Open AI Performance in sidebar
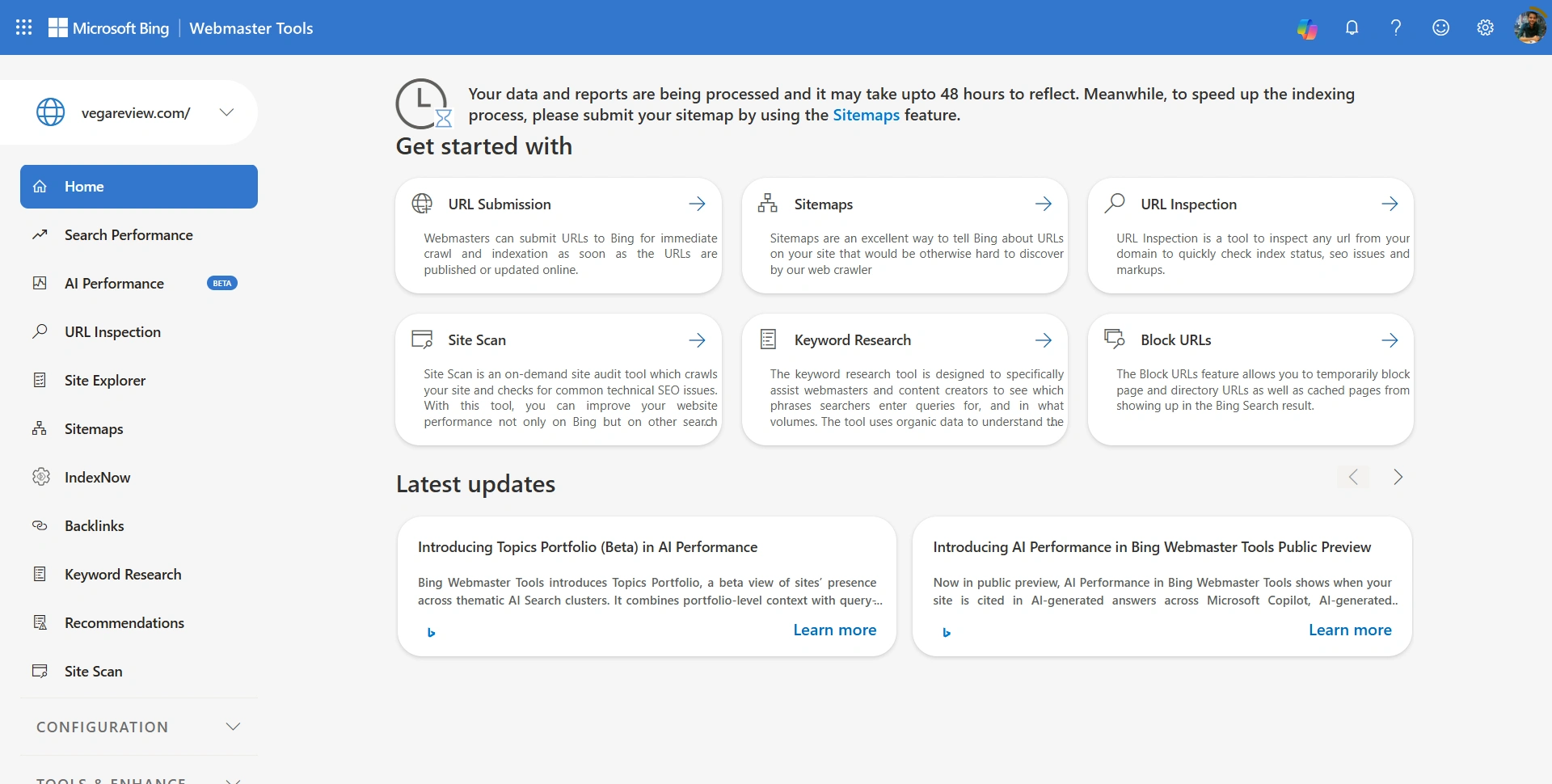The height and width of the screenshot is (784, 1552). 139,284
